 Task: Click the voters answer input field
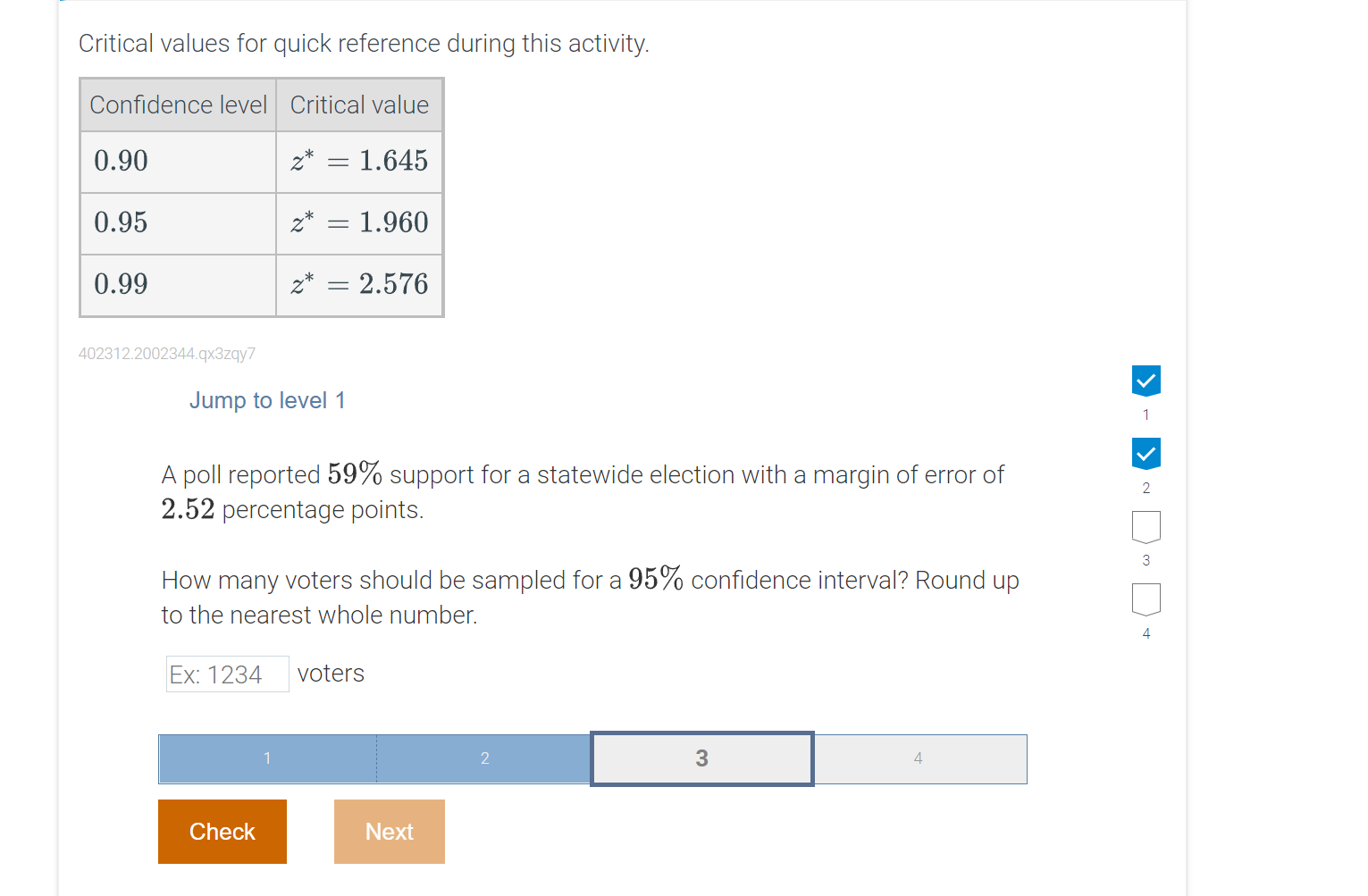tap(227, 674)
